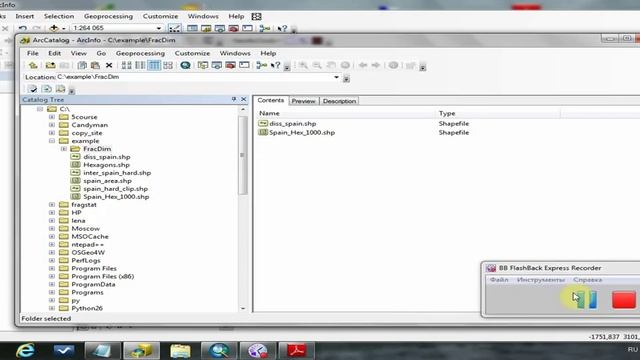Click Import Metadata icon on metadata toolbar
The image size is (640, 360).
(60, 89)
